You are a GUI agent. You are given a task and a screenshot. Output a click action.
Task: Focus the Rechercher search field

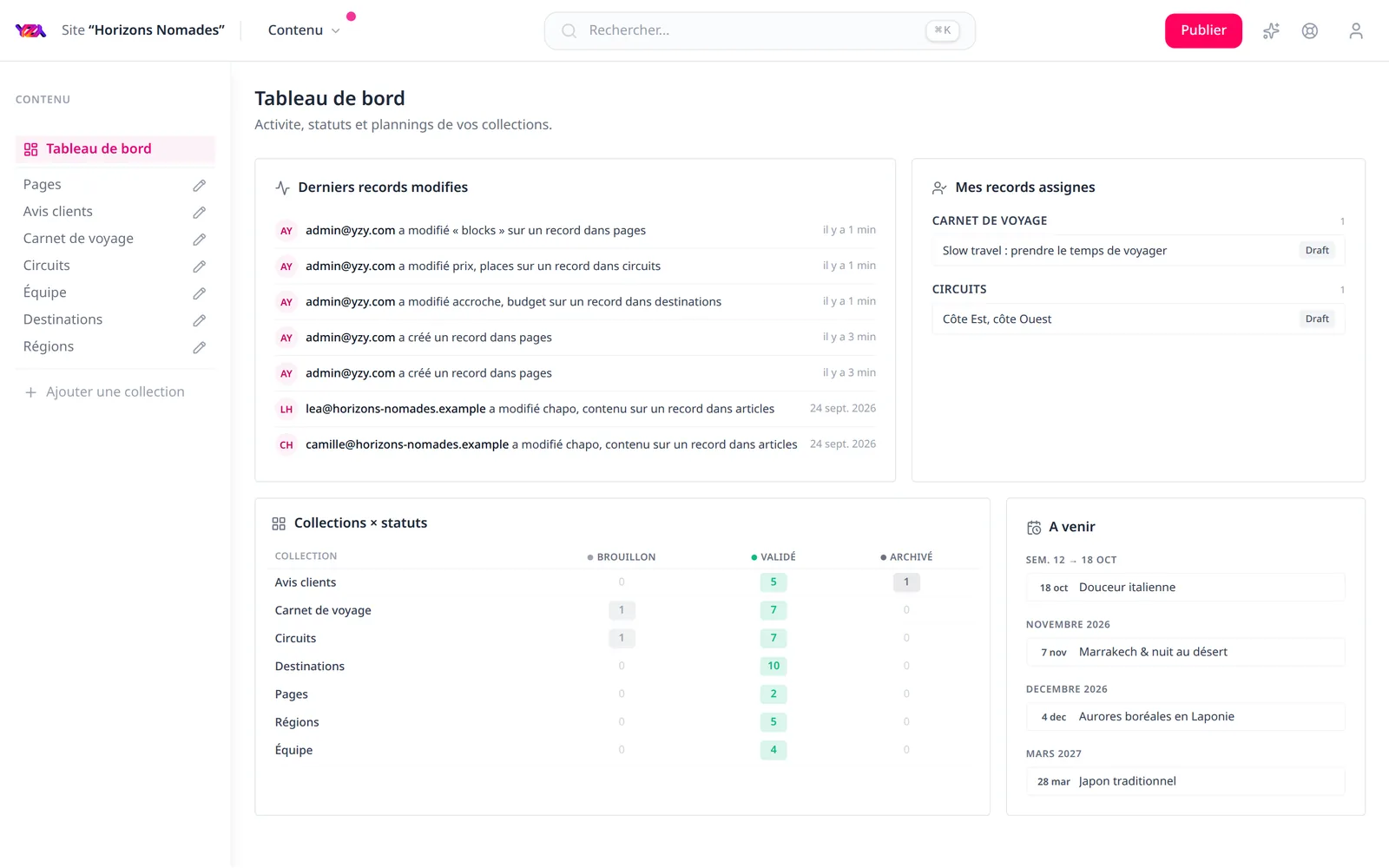pos(760,31)
